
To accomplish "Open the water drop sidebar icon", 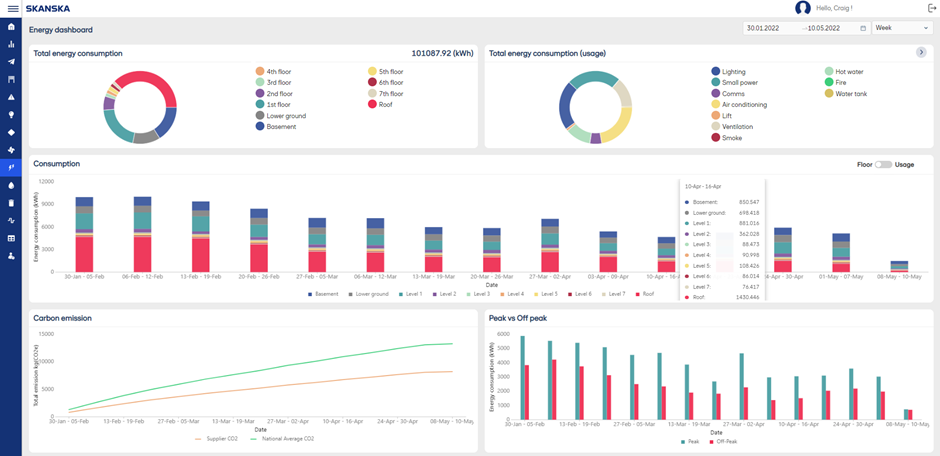I will 11,185.
